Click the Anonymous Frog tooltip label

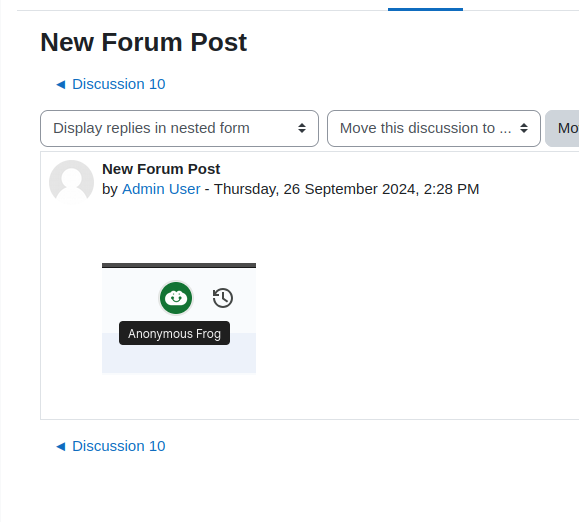174,333
